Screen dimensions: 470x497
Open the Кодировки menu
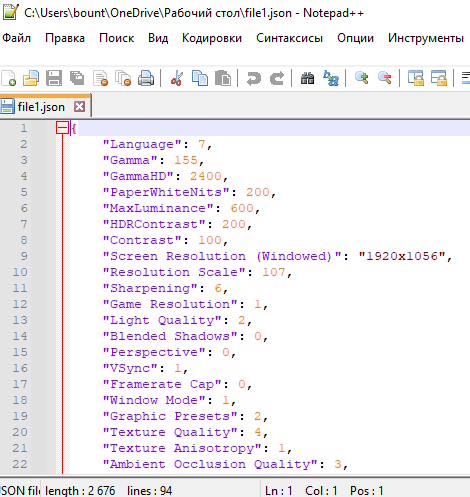[212, 38]
